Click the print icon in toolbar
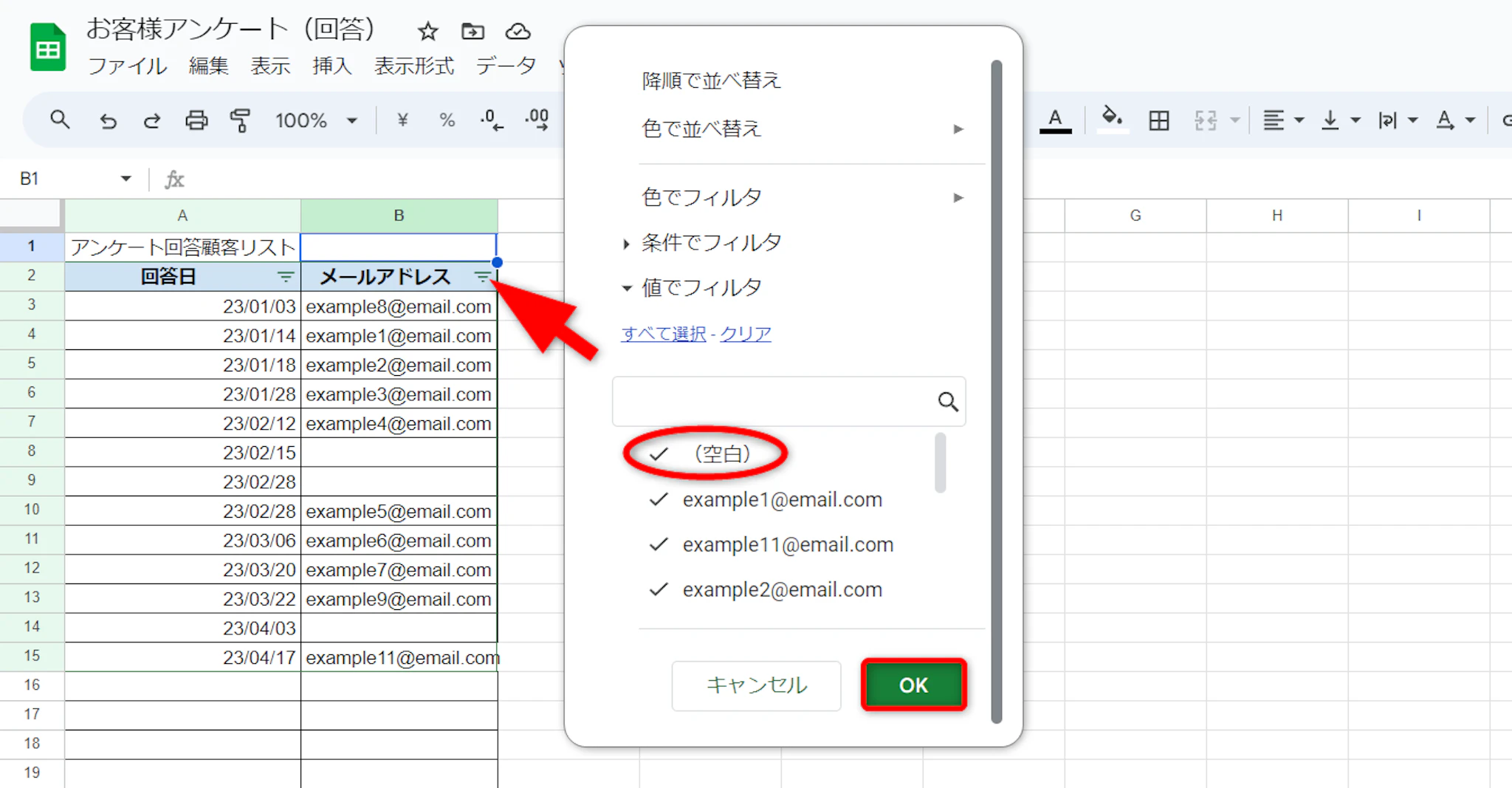This screenshot has width=1512, height=788. click(196, 120)
